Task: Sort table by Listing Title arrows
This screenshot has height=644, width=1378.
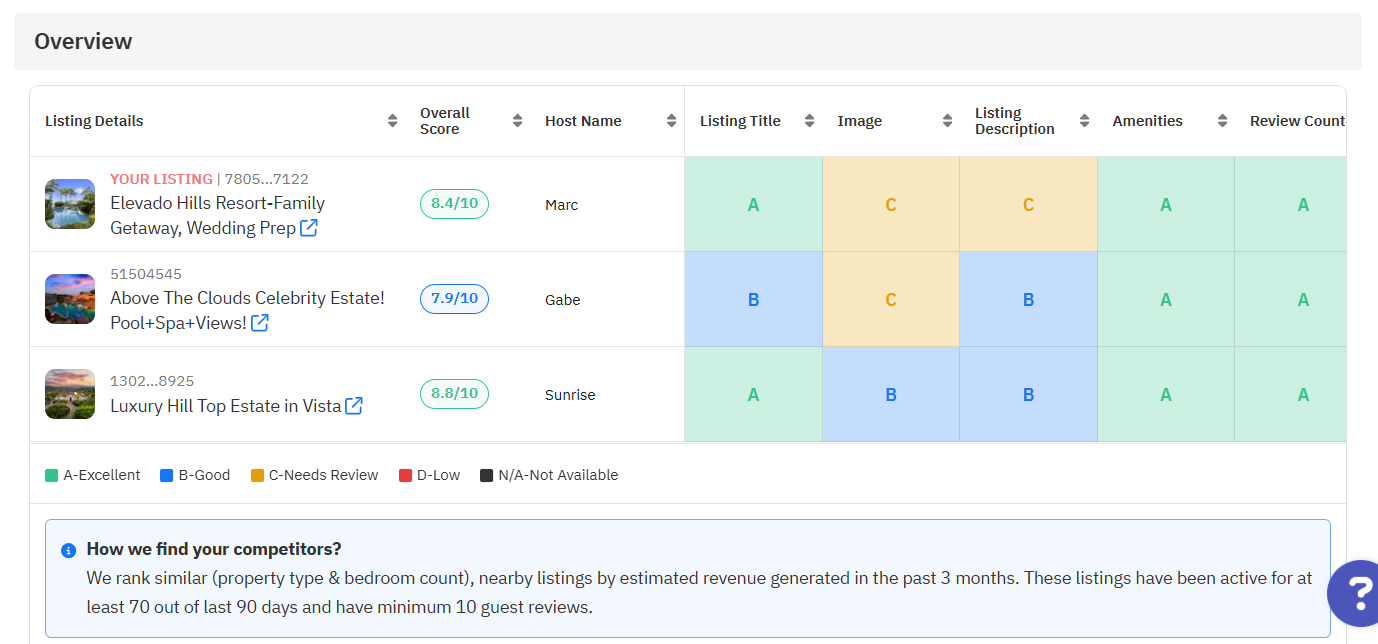Action: pyautogui.click(x=809, y=121)
